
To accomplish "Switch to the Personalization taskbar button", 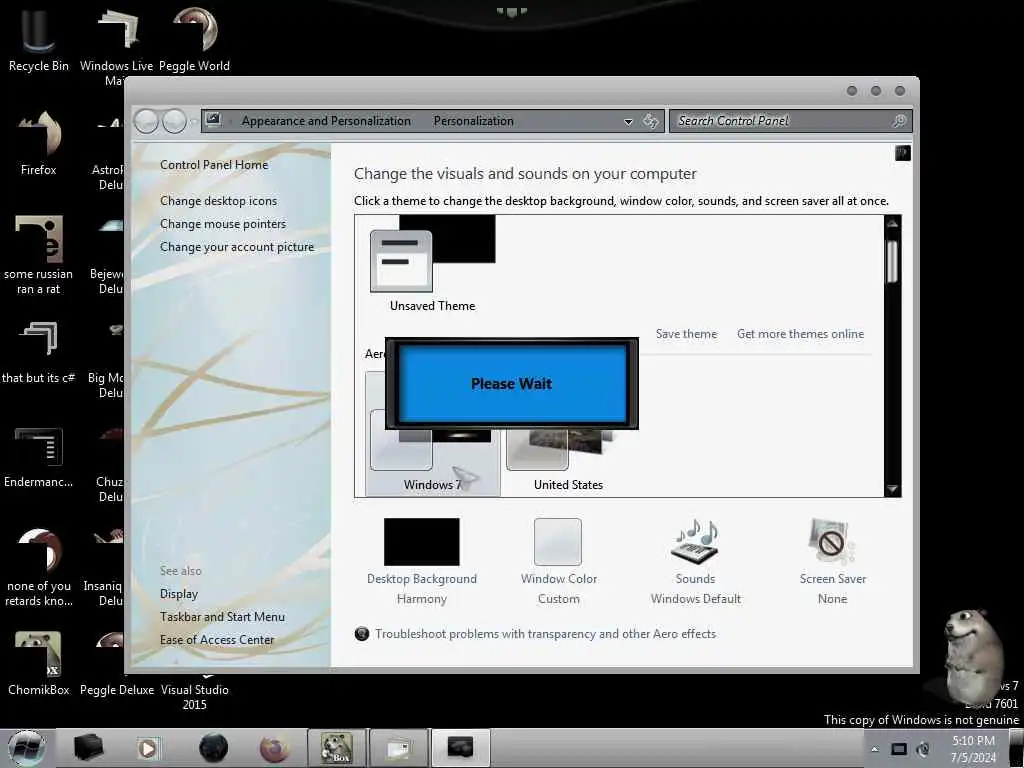I will coord(460,748).
